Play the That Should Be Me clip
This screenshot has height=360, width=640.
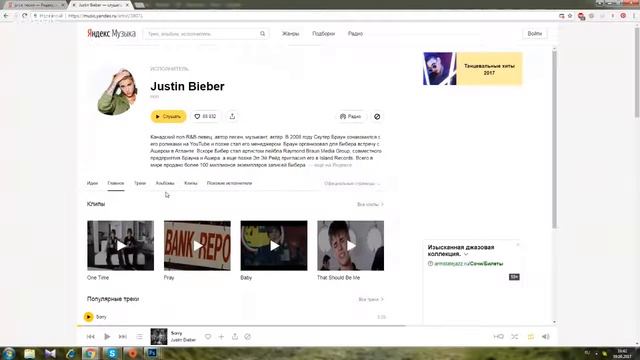tap(351, 246)
